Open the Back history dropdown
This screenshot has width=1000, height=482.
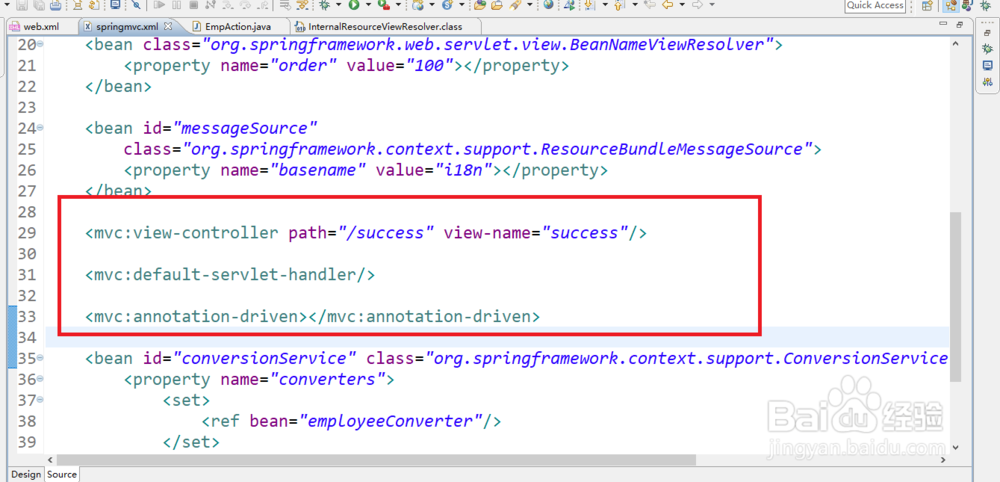click(x=682, y=5)
